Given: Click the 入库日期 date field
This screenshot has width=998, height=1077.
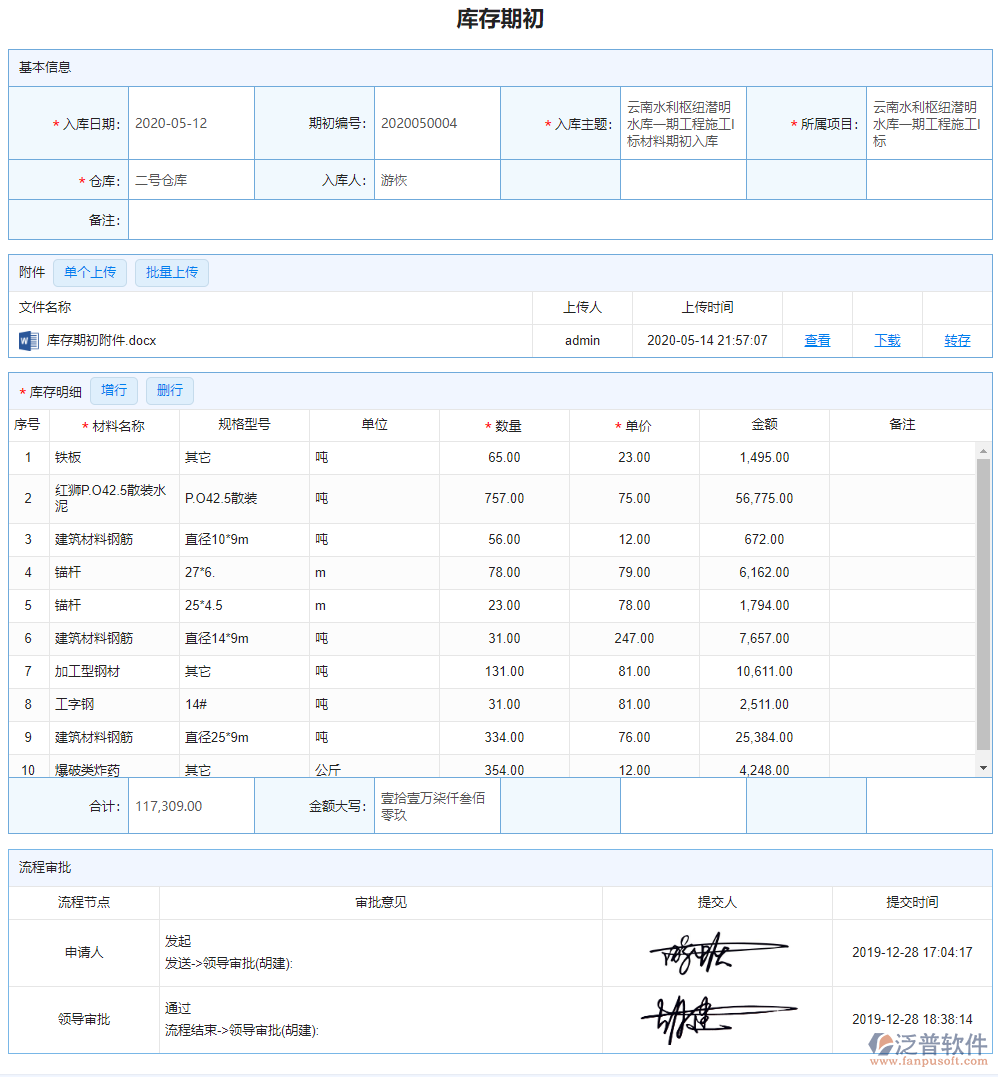Looking at the screenshot, I should click(x=190, y=122).
